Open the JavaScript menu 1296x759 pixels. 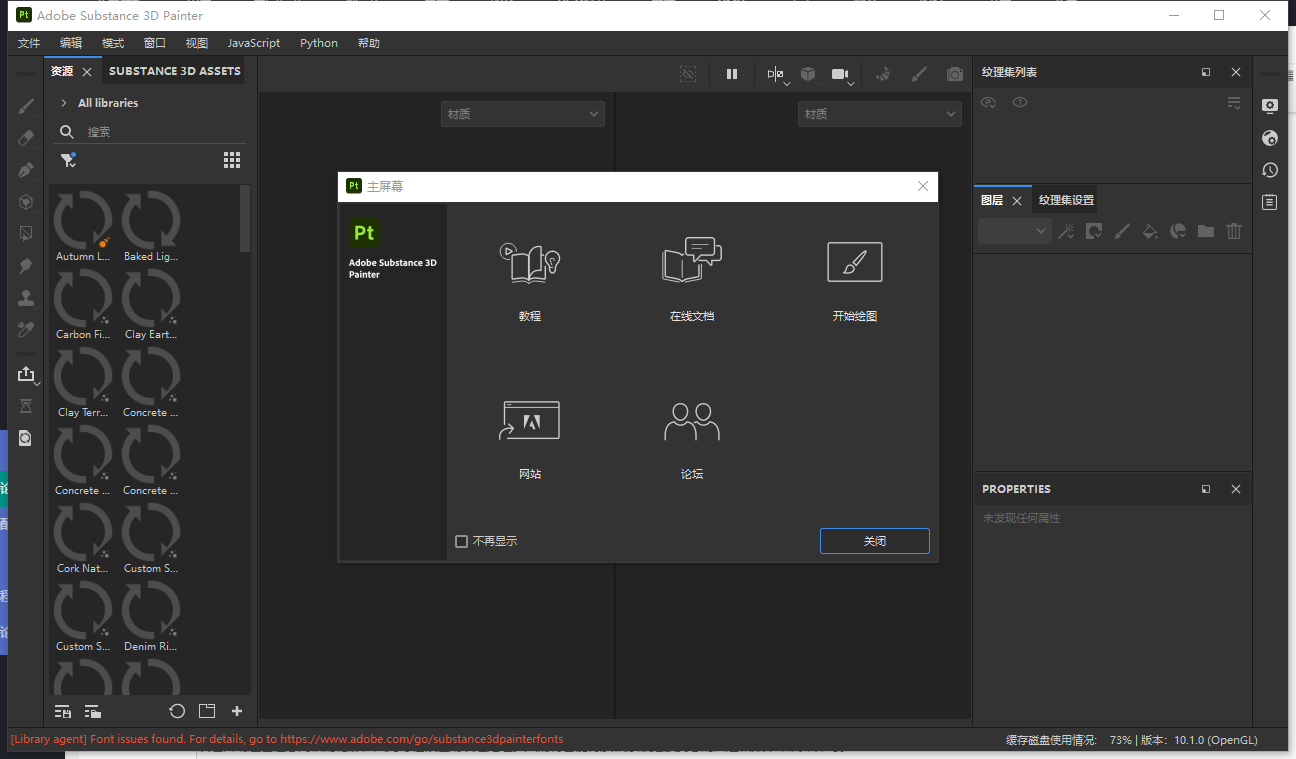[x=254, y=43]
